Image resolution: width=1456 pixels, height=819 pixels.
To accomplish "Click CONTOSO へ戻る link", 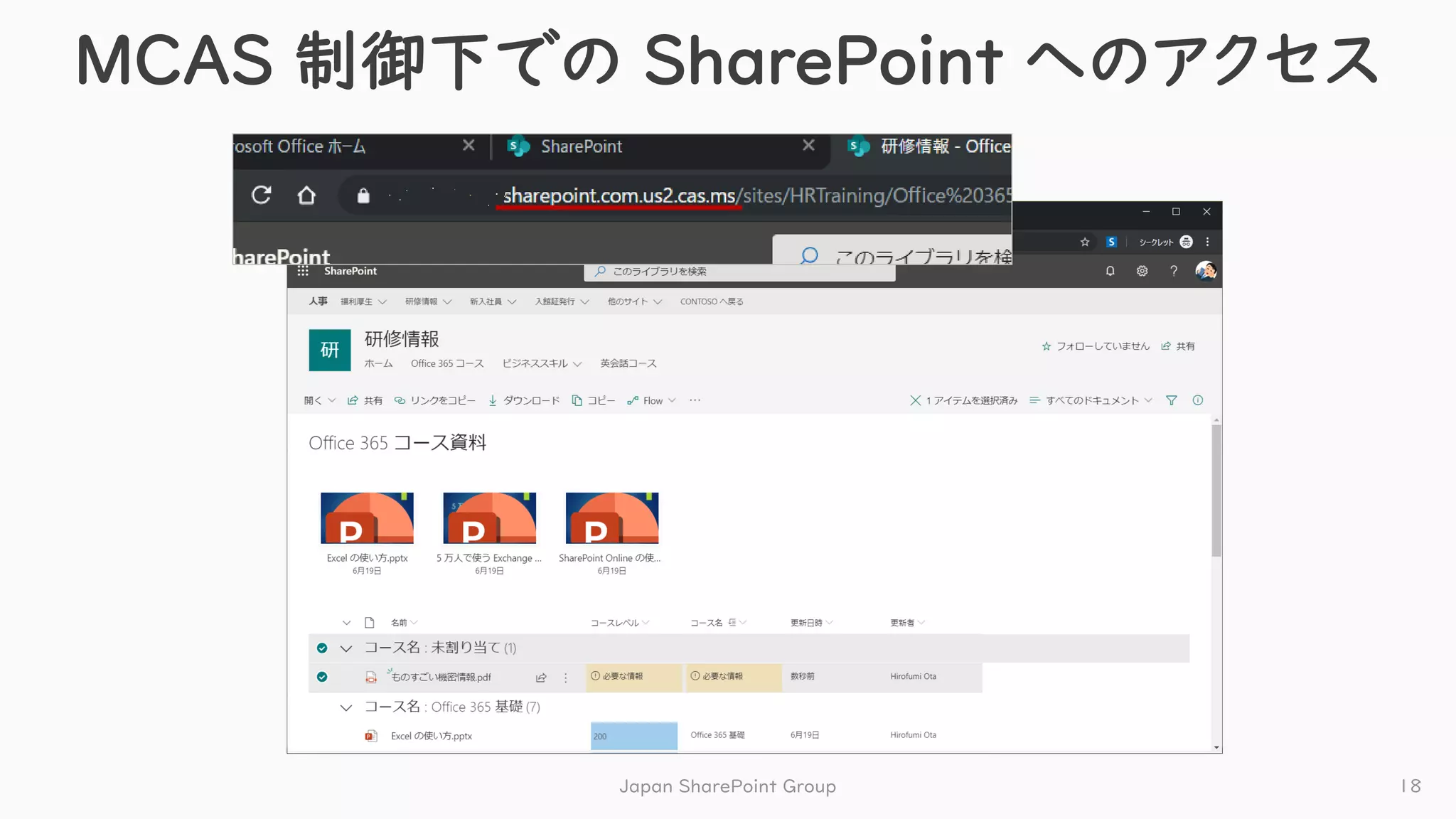I will coord(712,301).
